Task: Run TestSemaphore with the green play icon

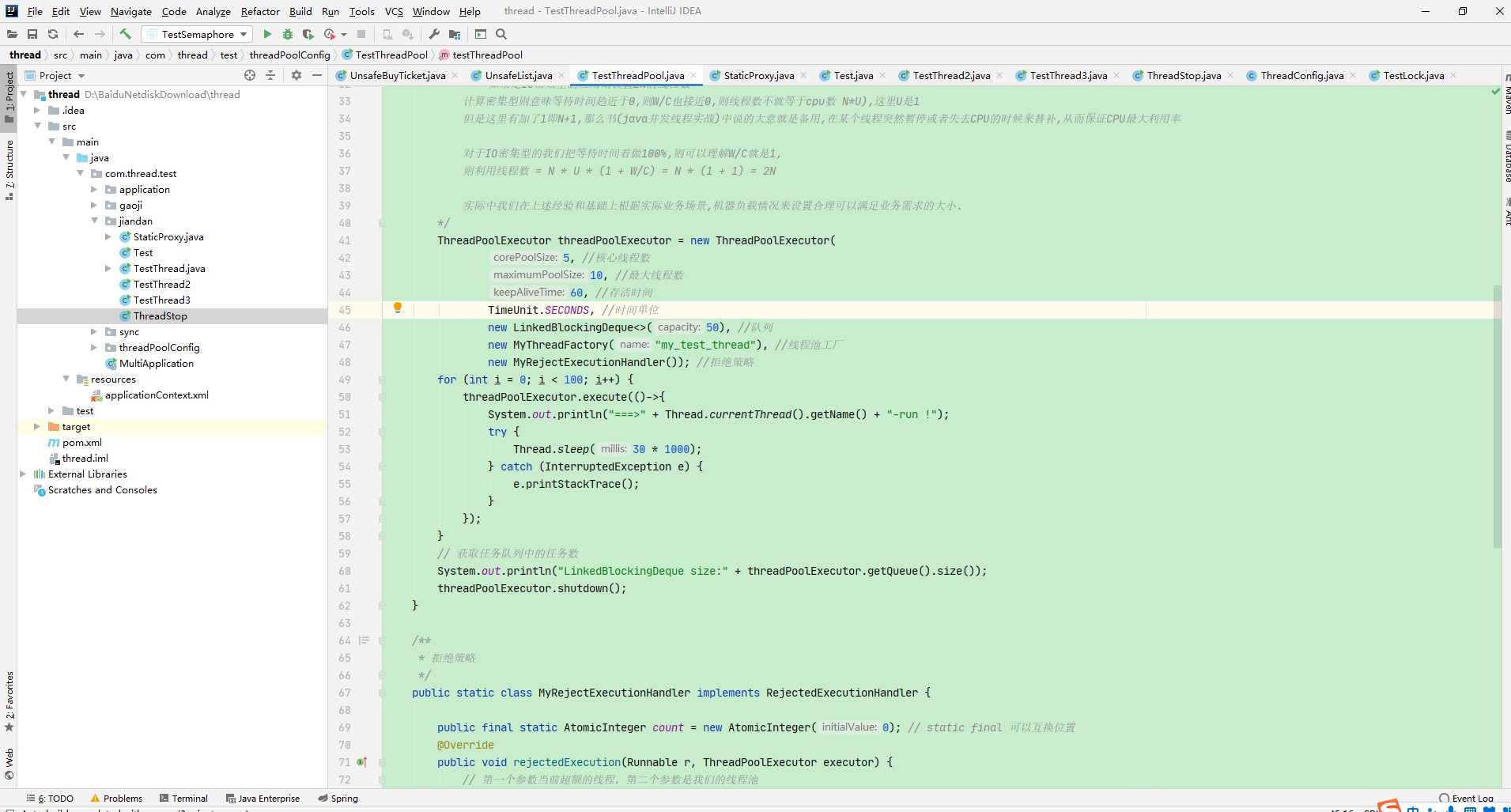Action: pos(267,34)
